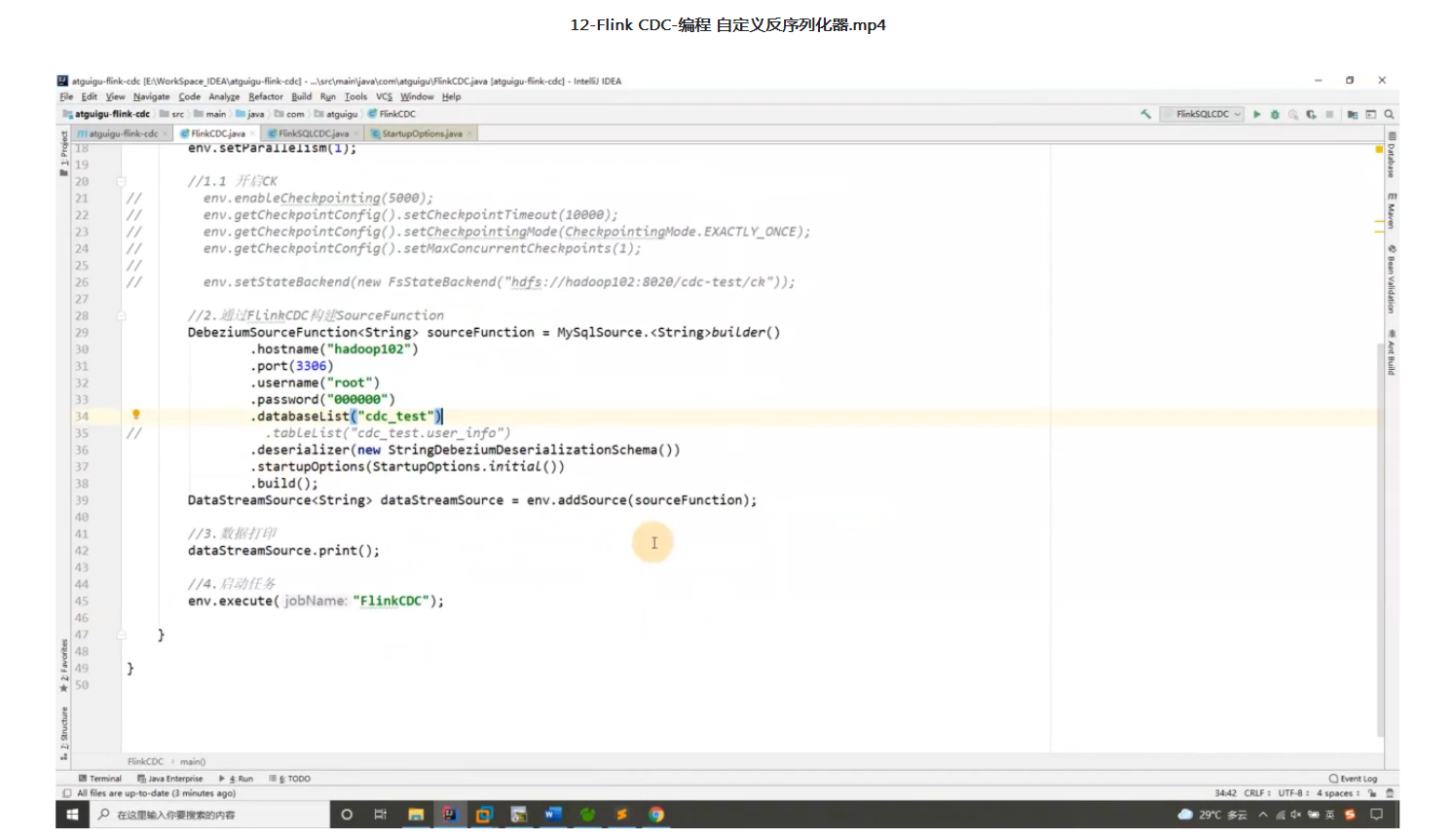Open the Tools menu

click(x=355, y=96)
